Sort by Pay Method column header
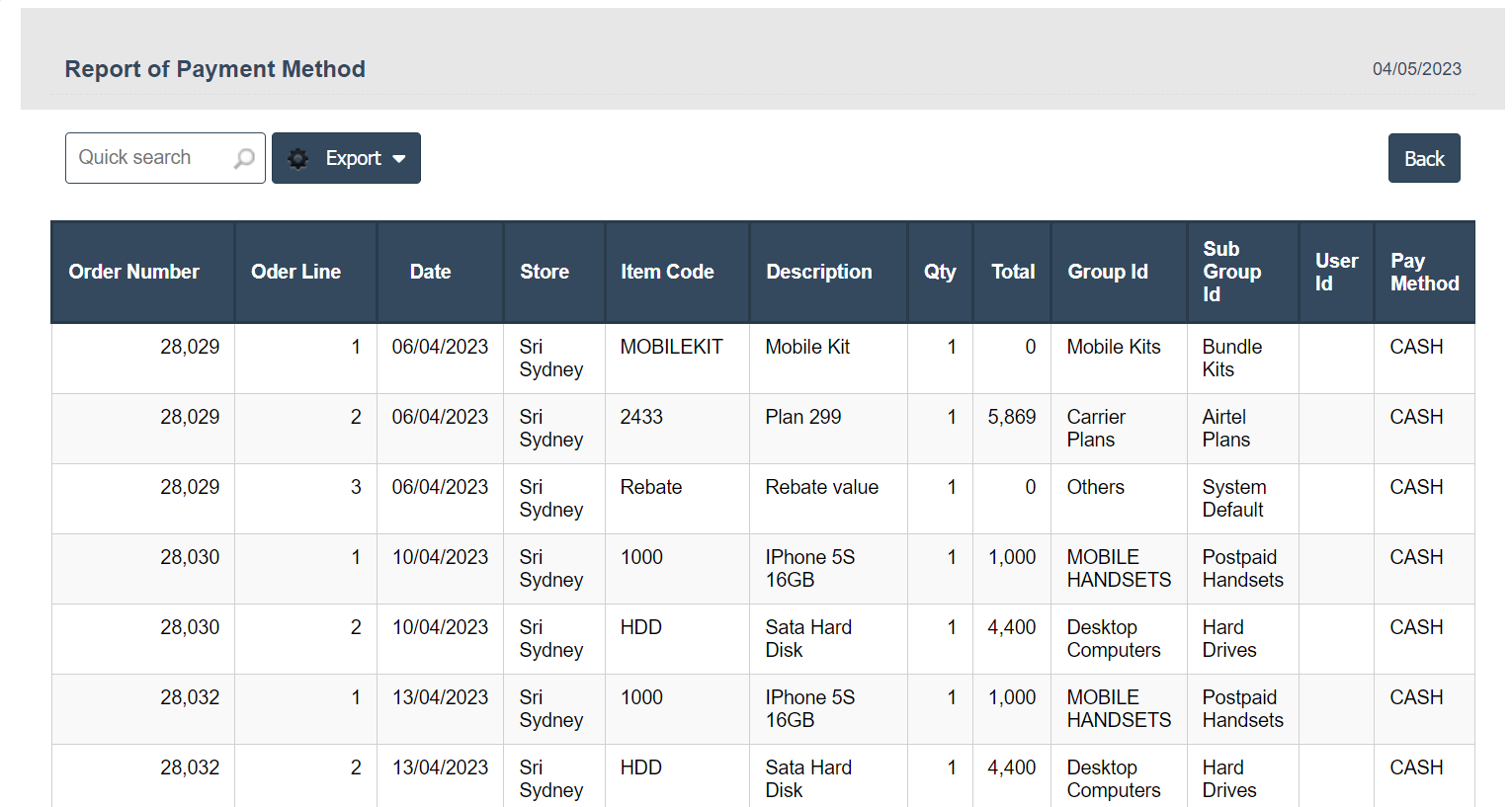Screen dimensions: 1512x807 pyautogui.click(x=1424, y=272)
